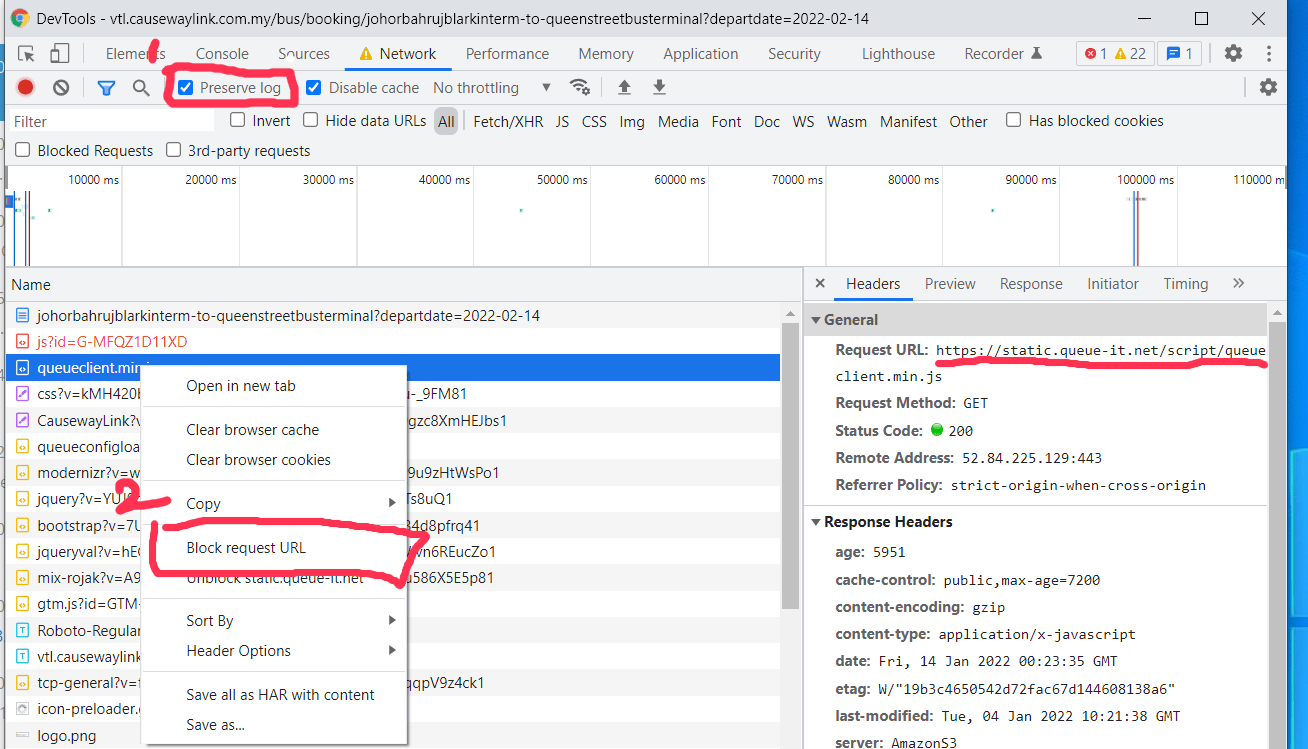Switch to the Timing tab
The height and width of the screenshot is (749, 1308).
(x=1185, y=284)
